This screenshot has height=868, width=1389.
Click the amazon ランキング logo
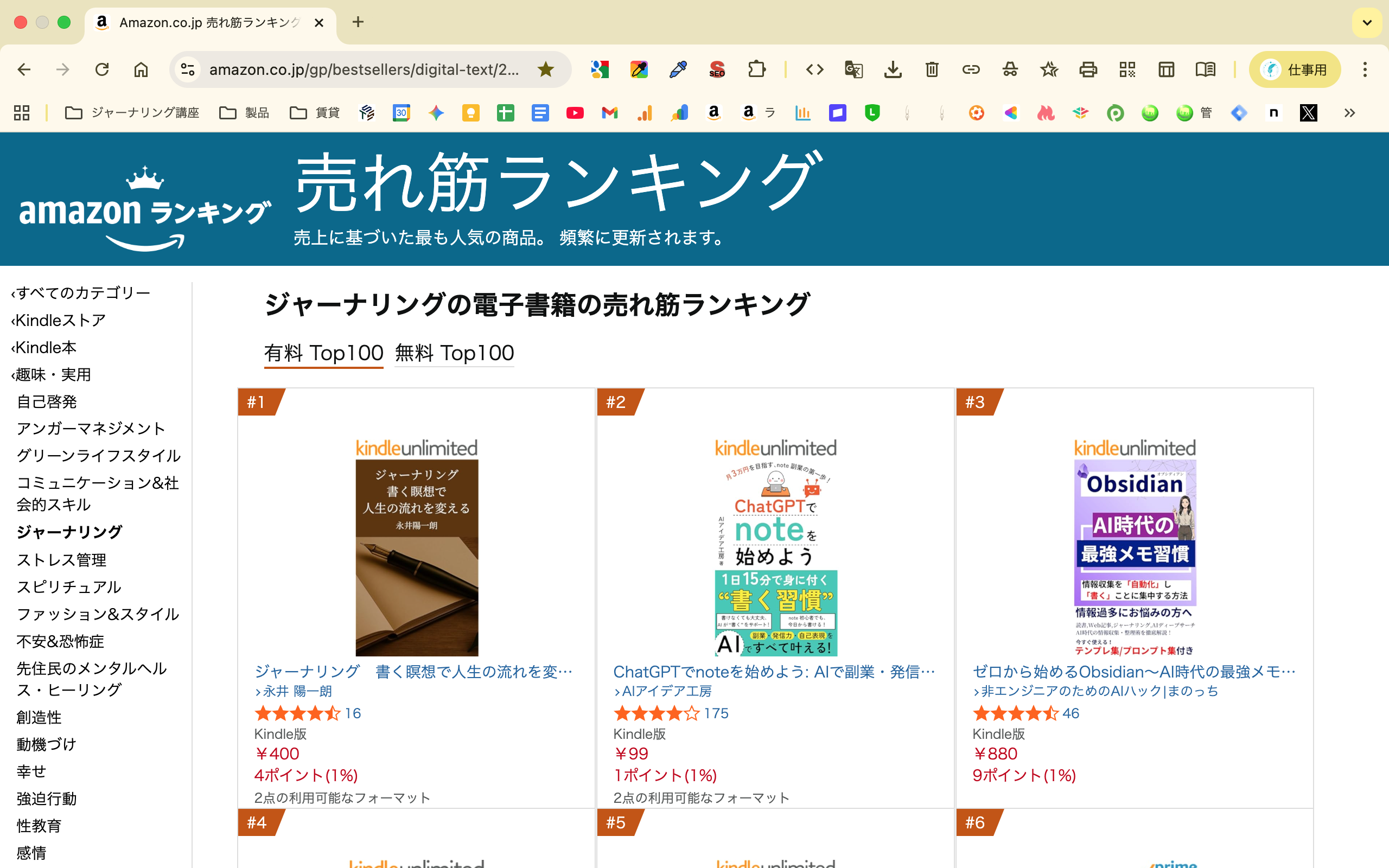point(145,208)
